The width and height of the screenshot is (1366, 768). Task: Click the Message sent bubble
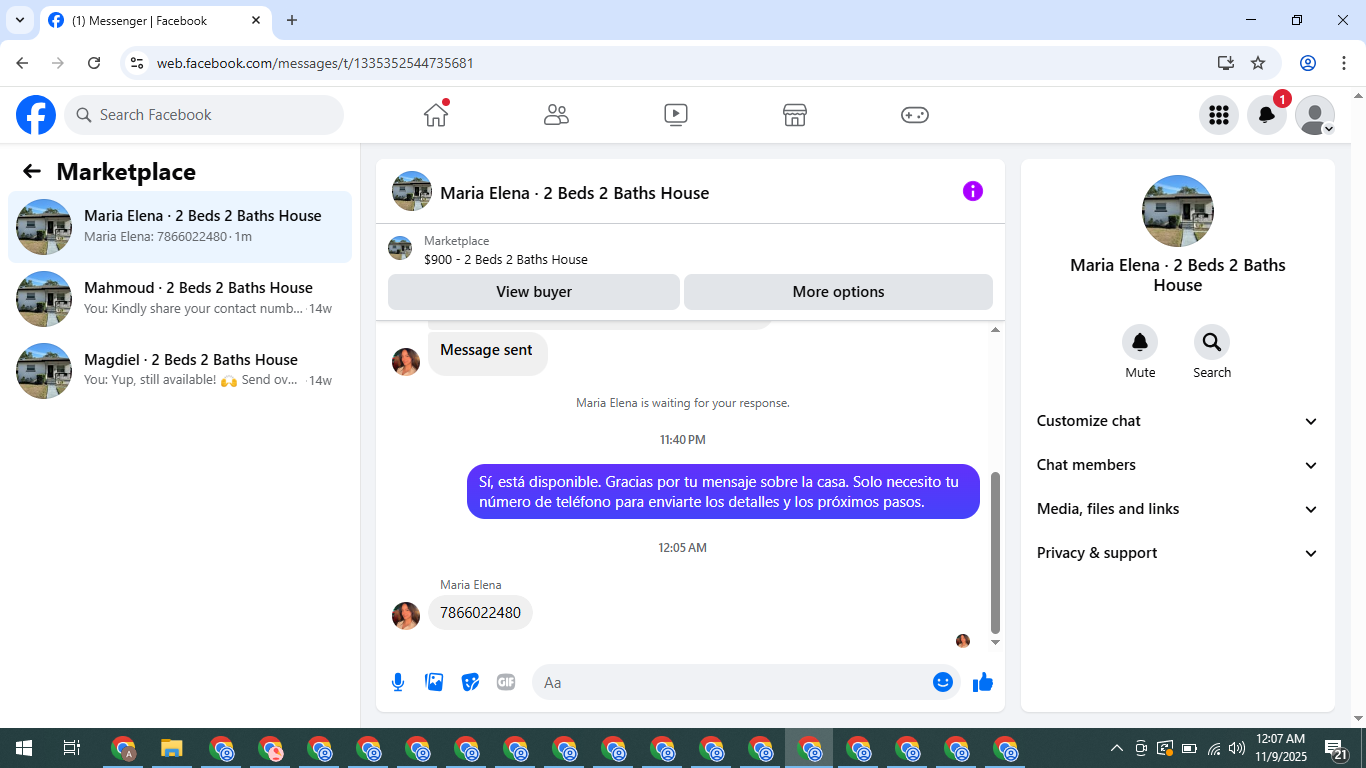[487, 353]
